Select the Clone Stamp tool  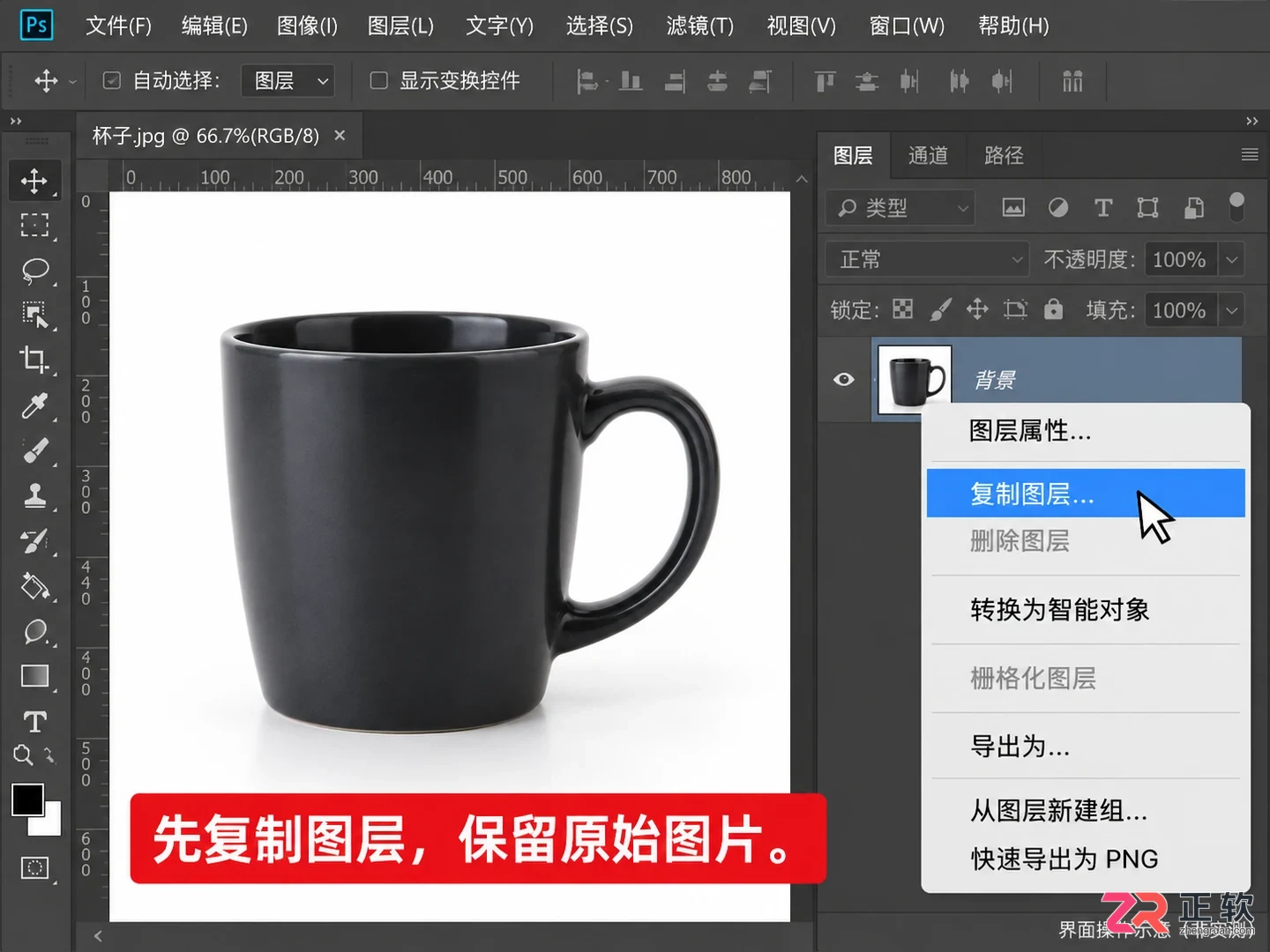(x=34, y=495)
